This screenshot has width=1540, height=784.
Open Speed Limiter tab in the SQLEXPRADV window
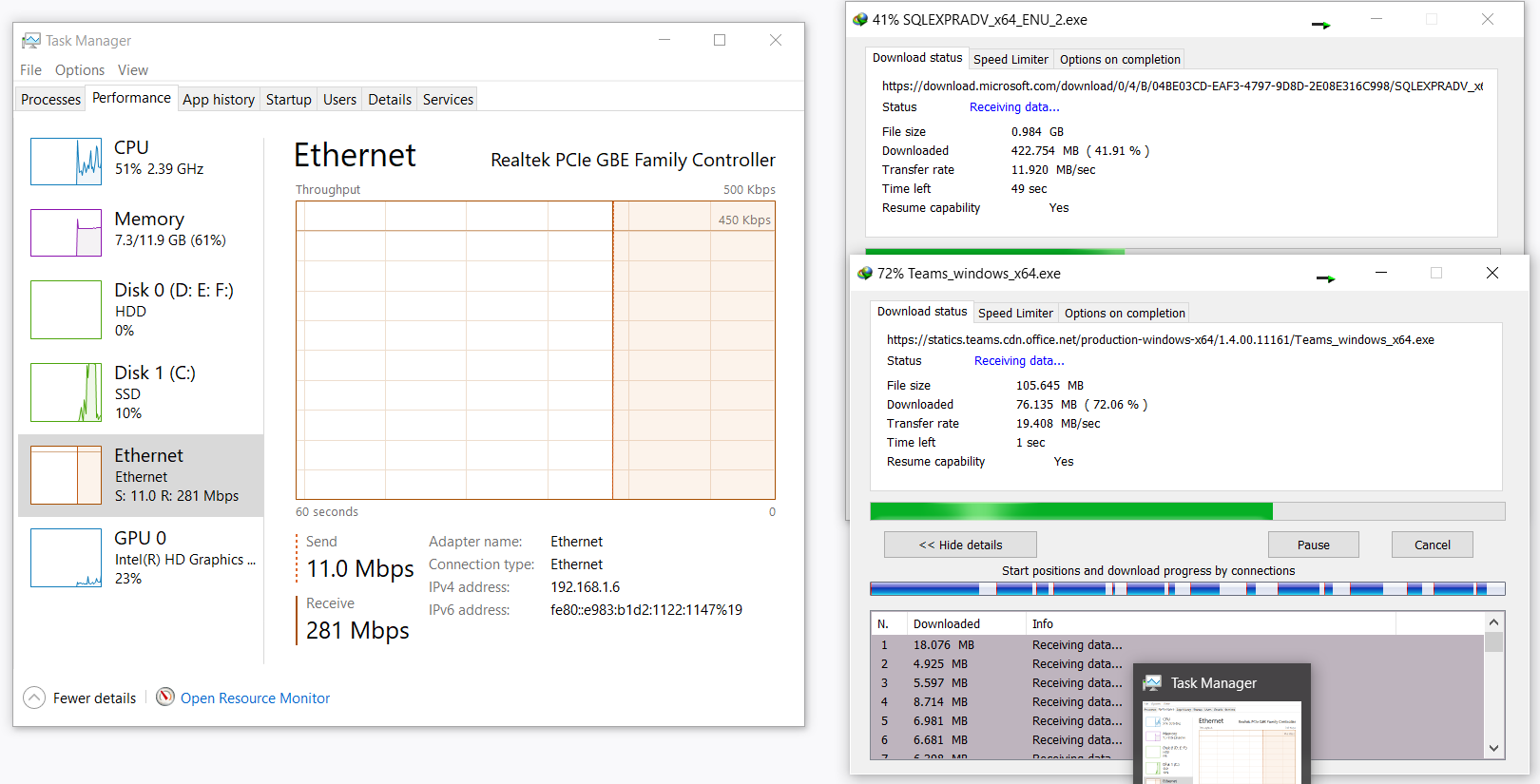coord(1011,59)
